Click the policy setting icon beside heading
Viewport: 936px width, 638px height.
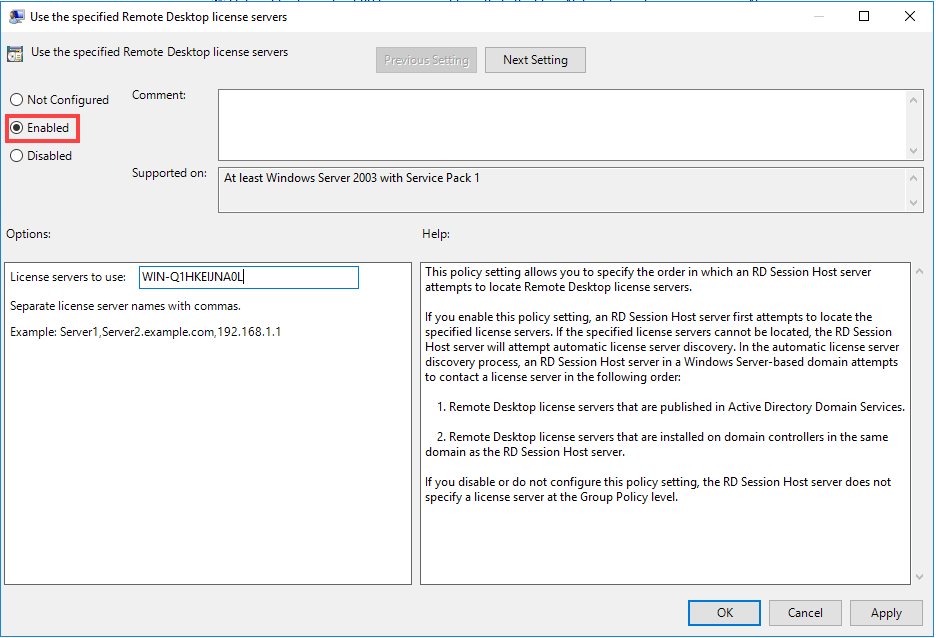(x=15, y=54)
